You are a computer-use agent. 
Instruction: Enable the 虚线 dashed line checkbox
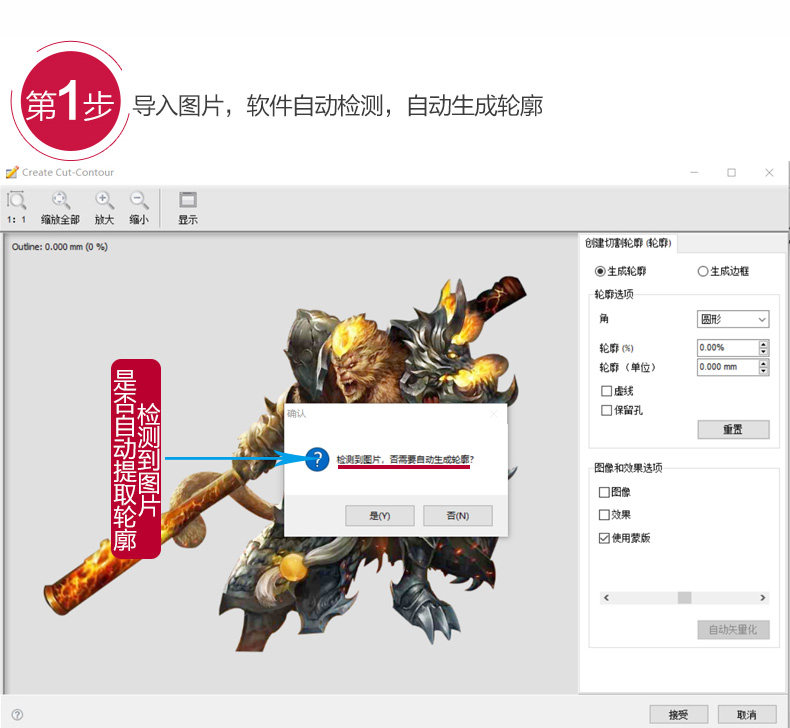click(606, 391)
